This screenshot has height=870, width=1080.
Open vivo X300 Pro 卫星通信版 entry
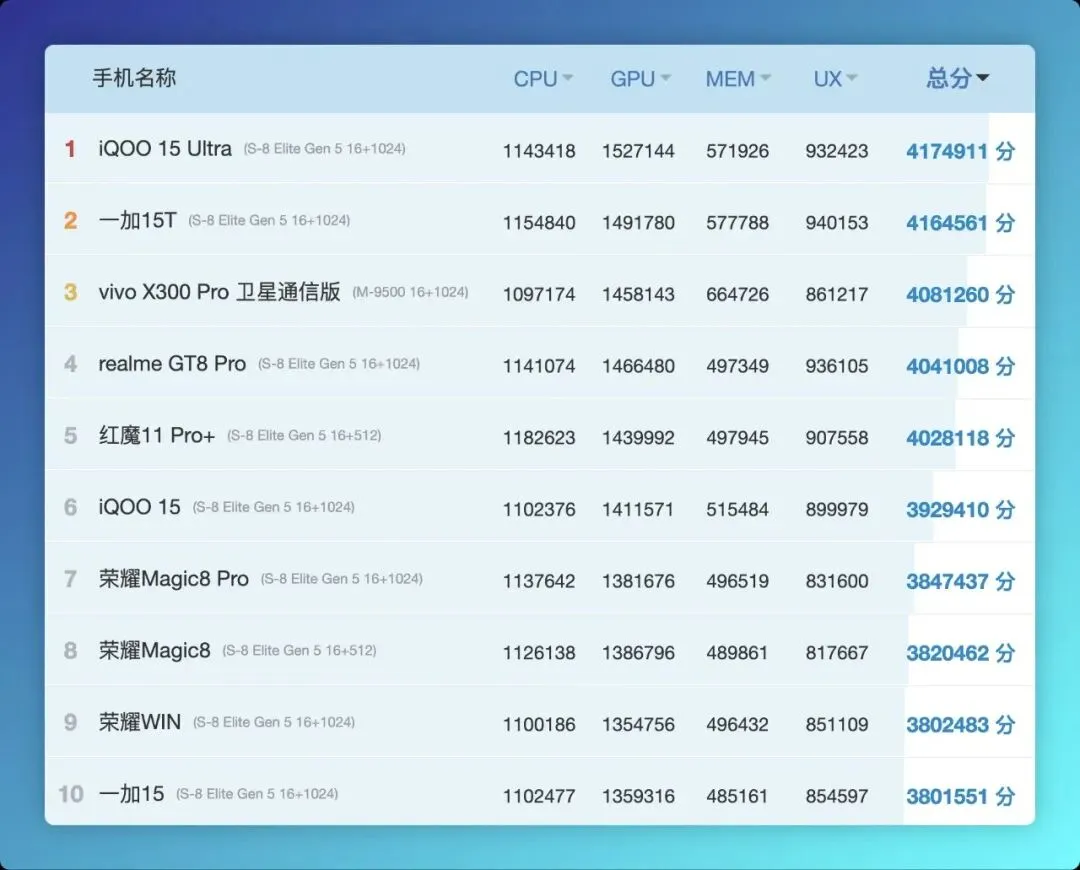coord(219,292)
